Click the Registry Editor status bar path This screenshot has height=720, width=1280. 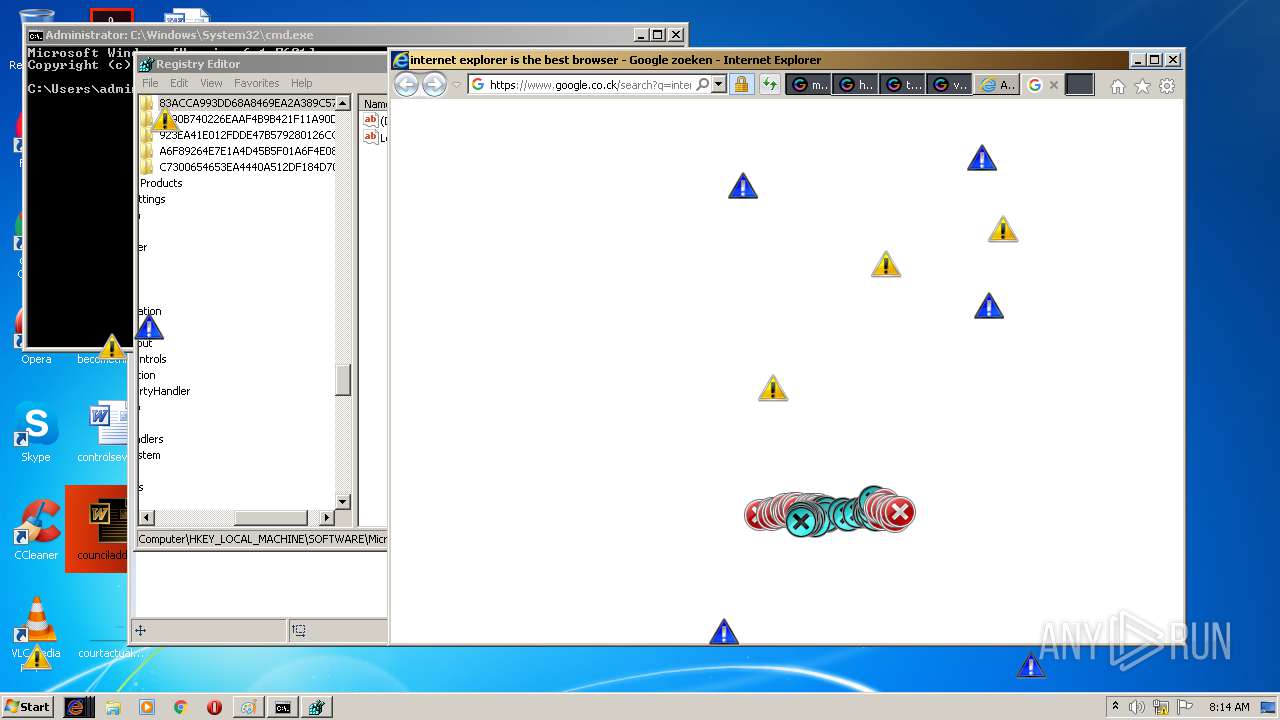point(262,539)
